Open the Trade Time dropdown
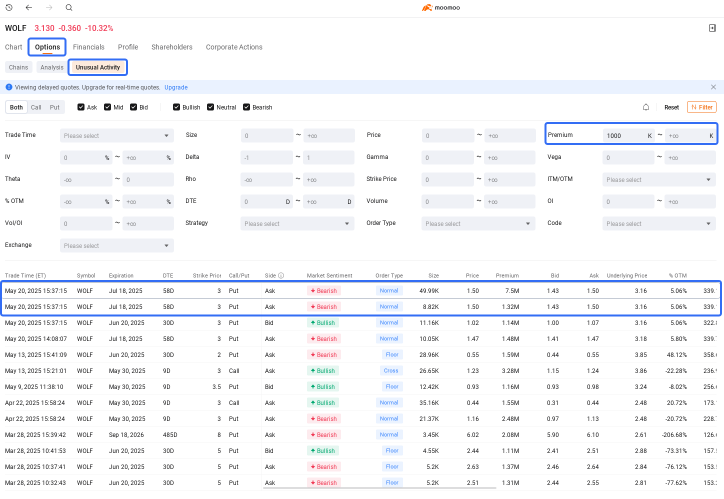The width and height of the screenshot is (724, 499). tap(117, 136)
